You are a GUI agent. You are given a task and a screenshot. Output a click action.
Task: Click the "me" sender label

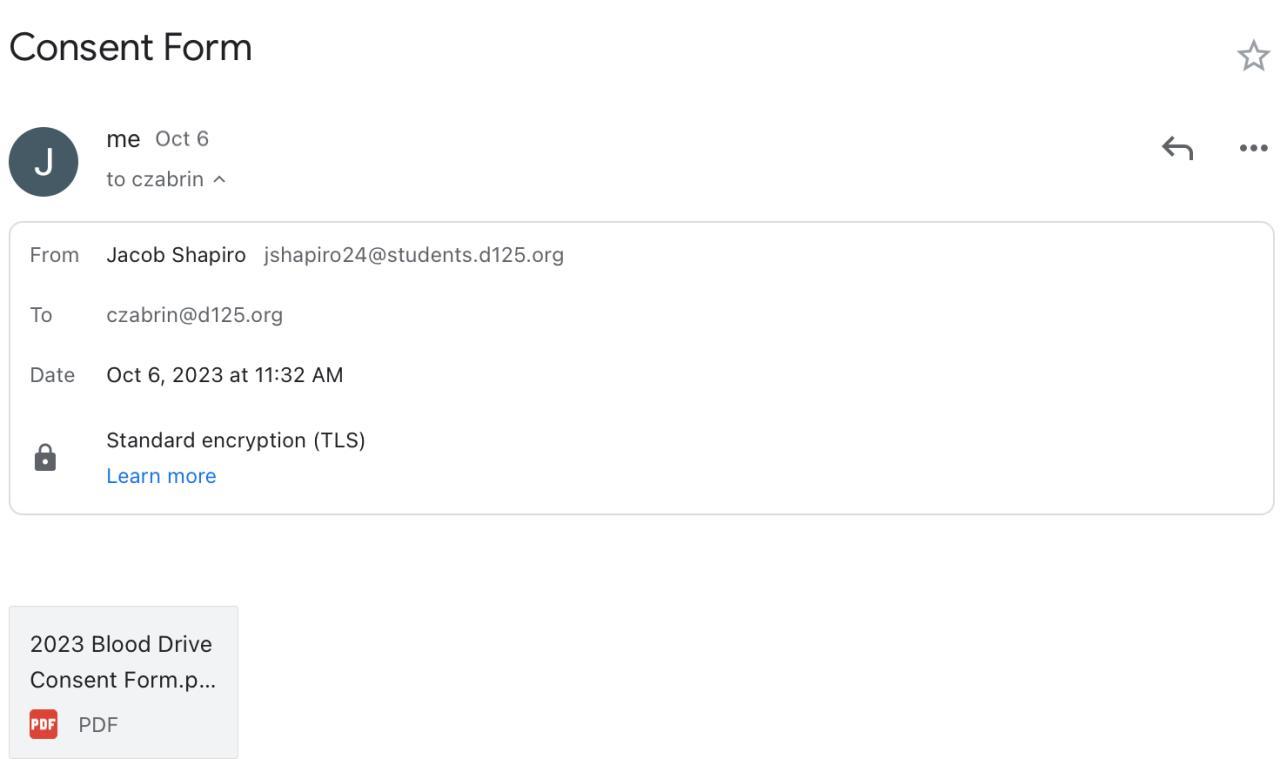[123, 139]
